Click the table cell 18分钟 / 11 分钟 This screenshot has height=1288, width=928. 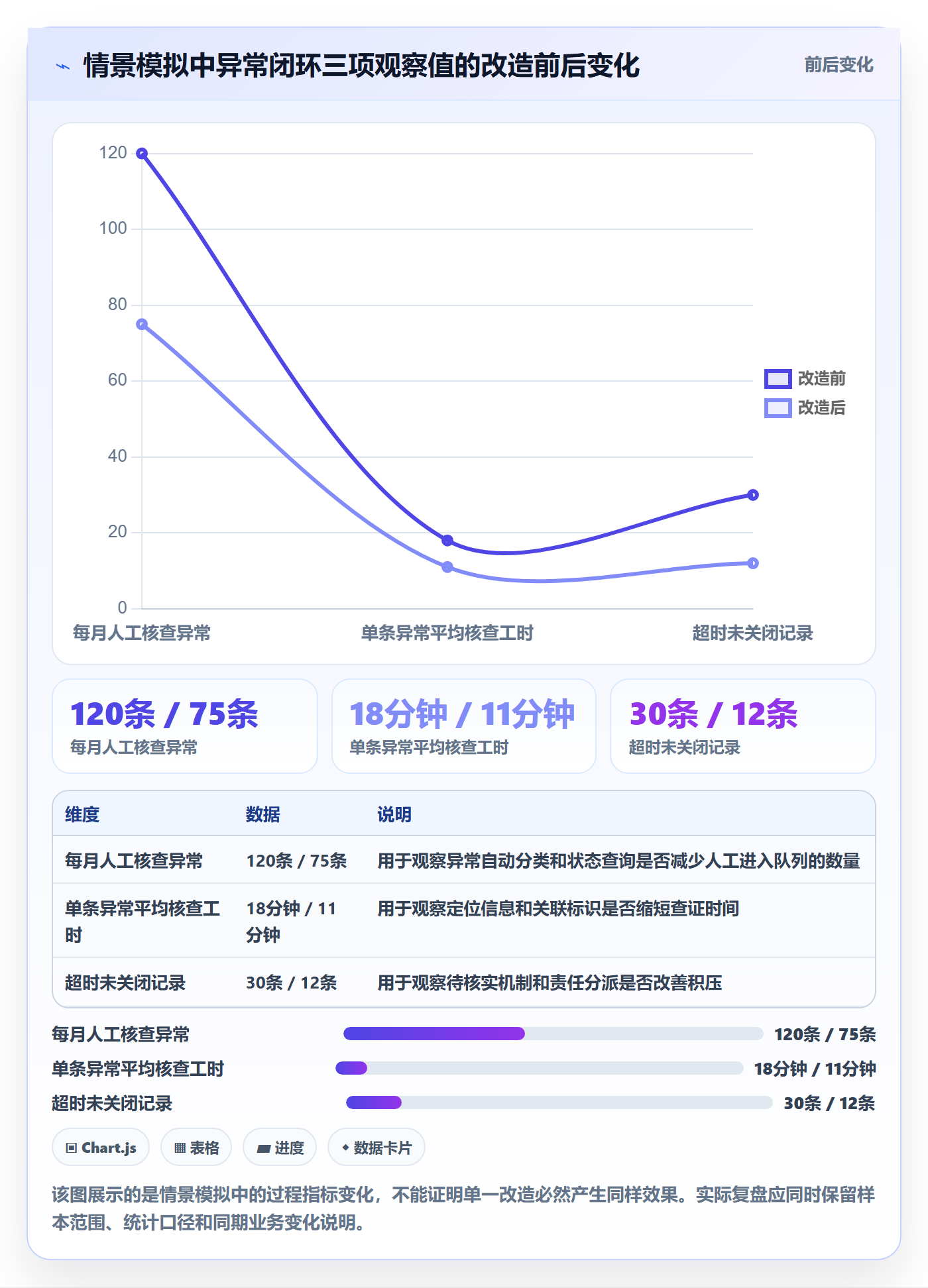pos(291,922)
